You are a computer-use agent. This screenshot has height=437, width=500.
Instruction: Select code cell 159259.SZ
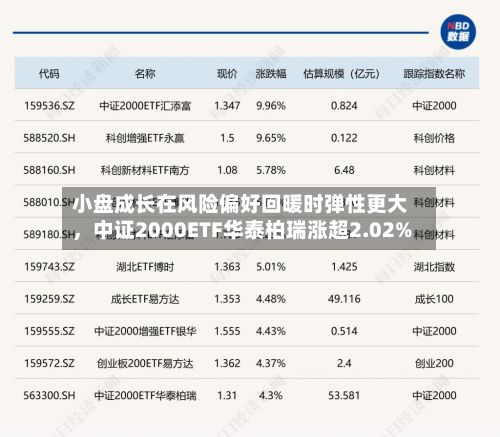click(49, 299)
